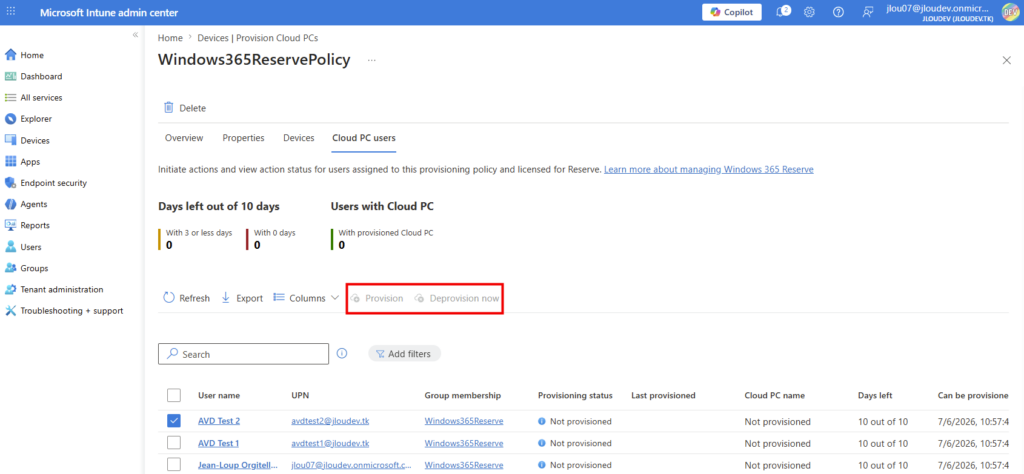The image size is (1024, 474).
Task: Click the search info icon
Action: pyautogui.click(x=342, y=353)
